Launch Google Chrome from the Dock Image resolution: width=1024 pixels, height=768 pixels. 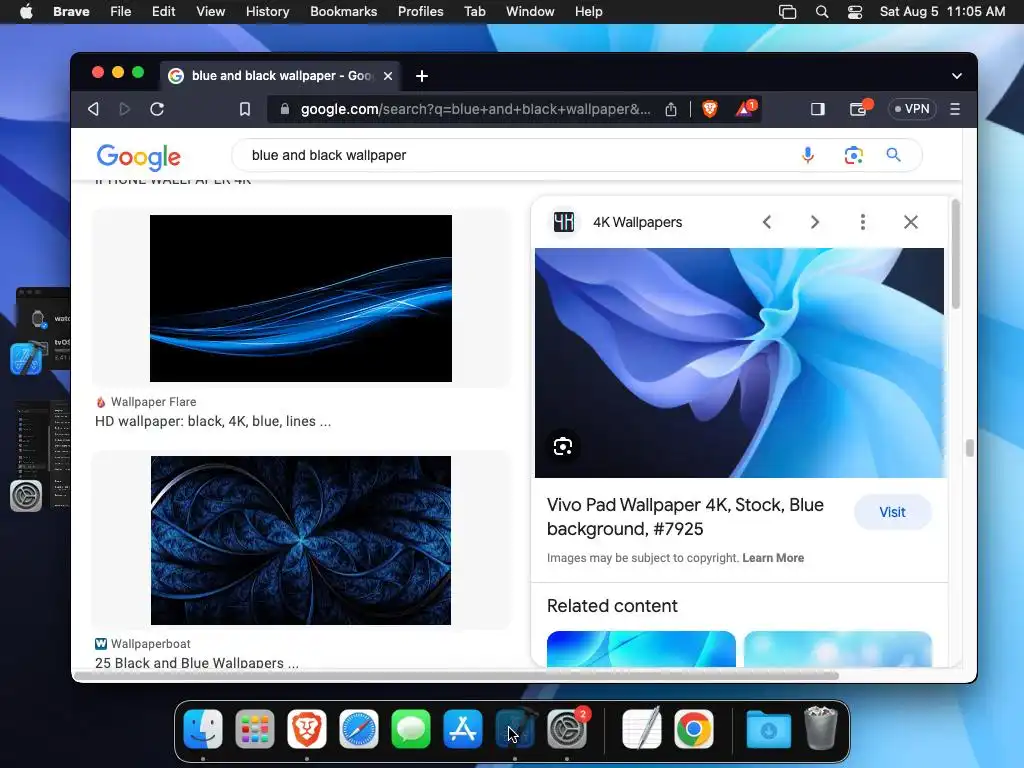pos(694,729)
